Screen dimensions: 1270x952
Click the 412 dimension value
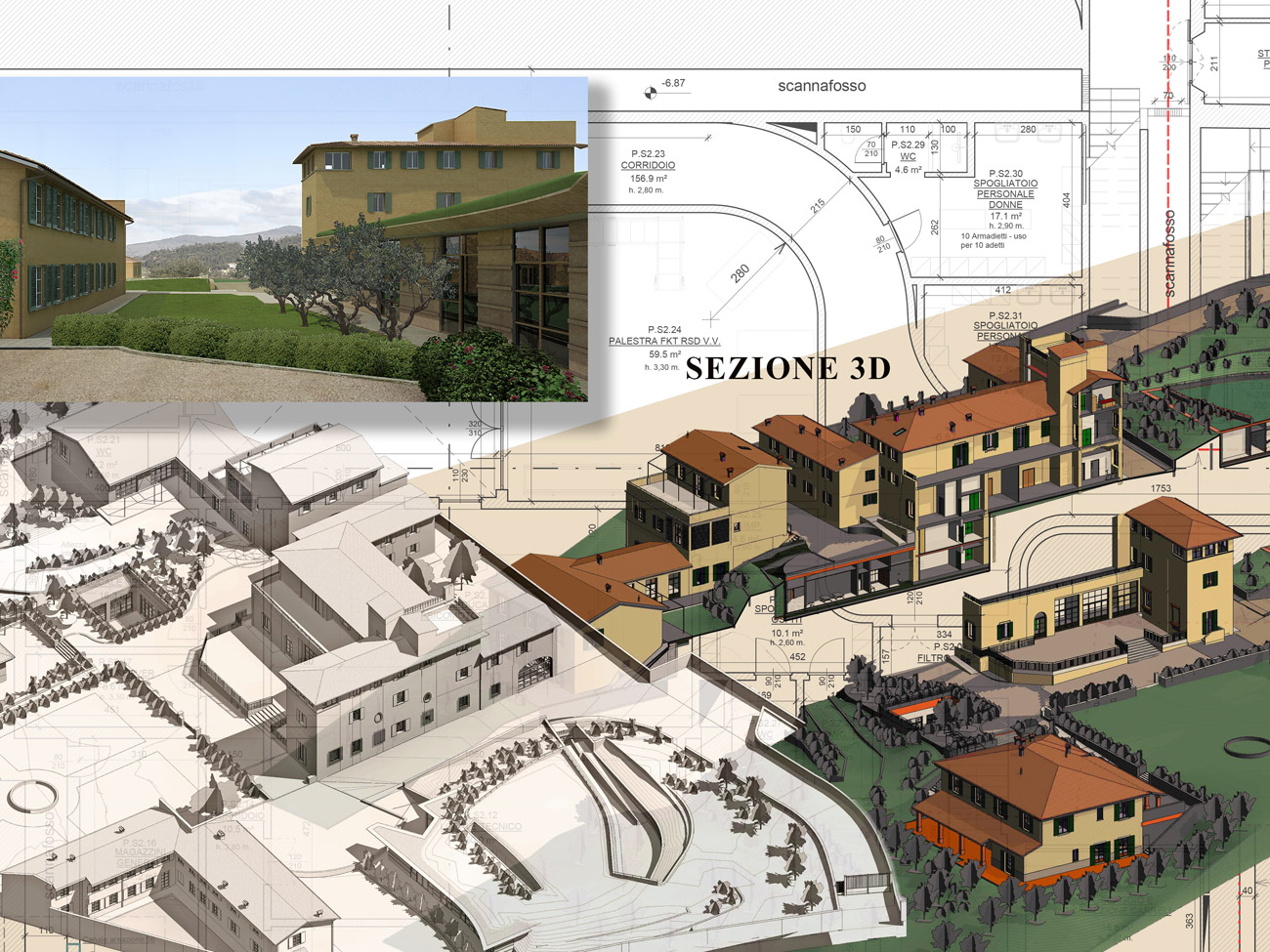(x=1003, y=290)
